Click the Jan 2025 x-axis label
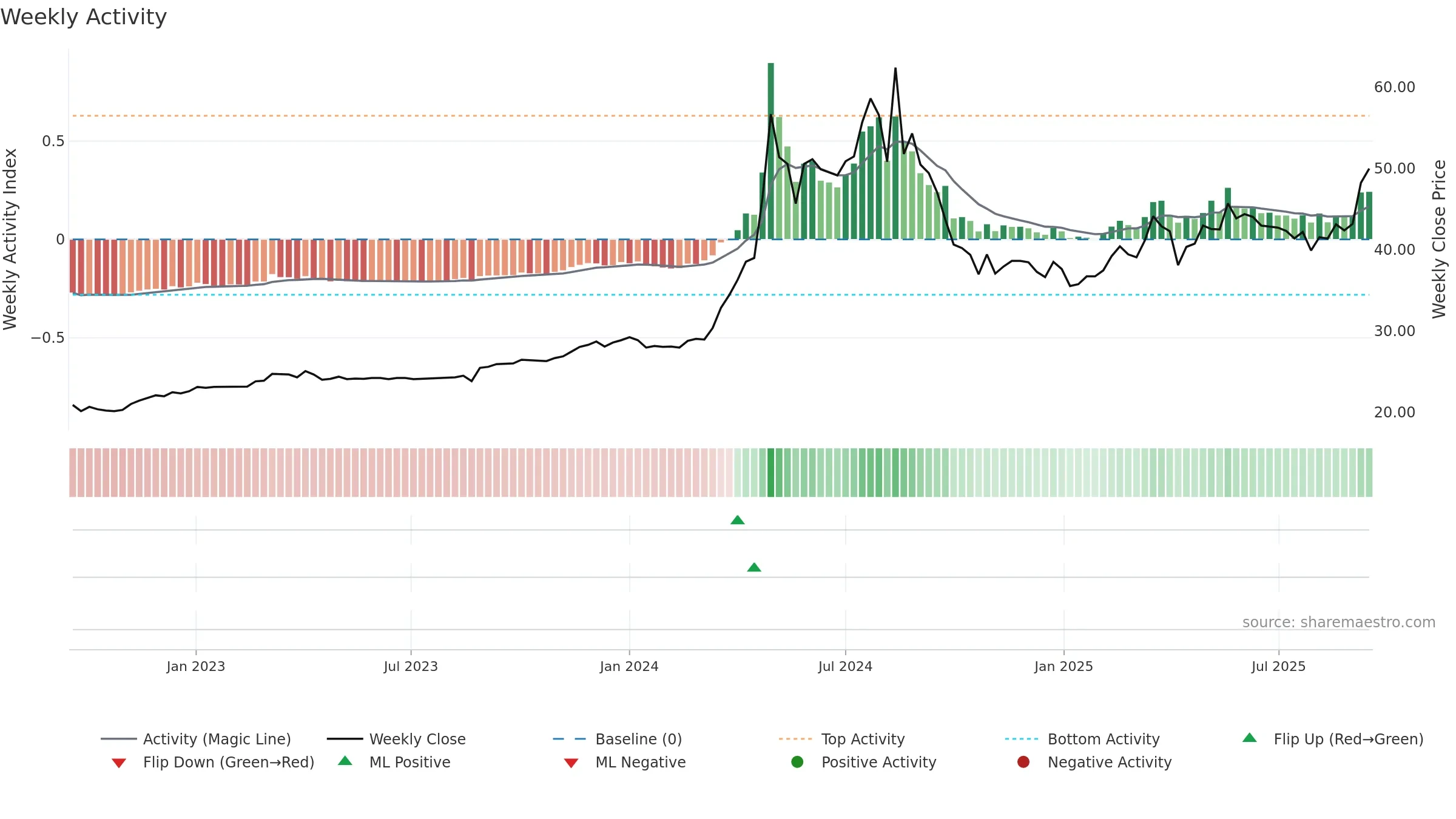The image size is (1456, 819). 1063,666
